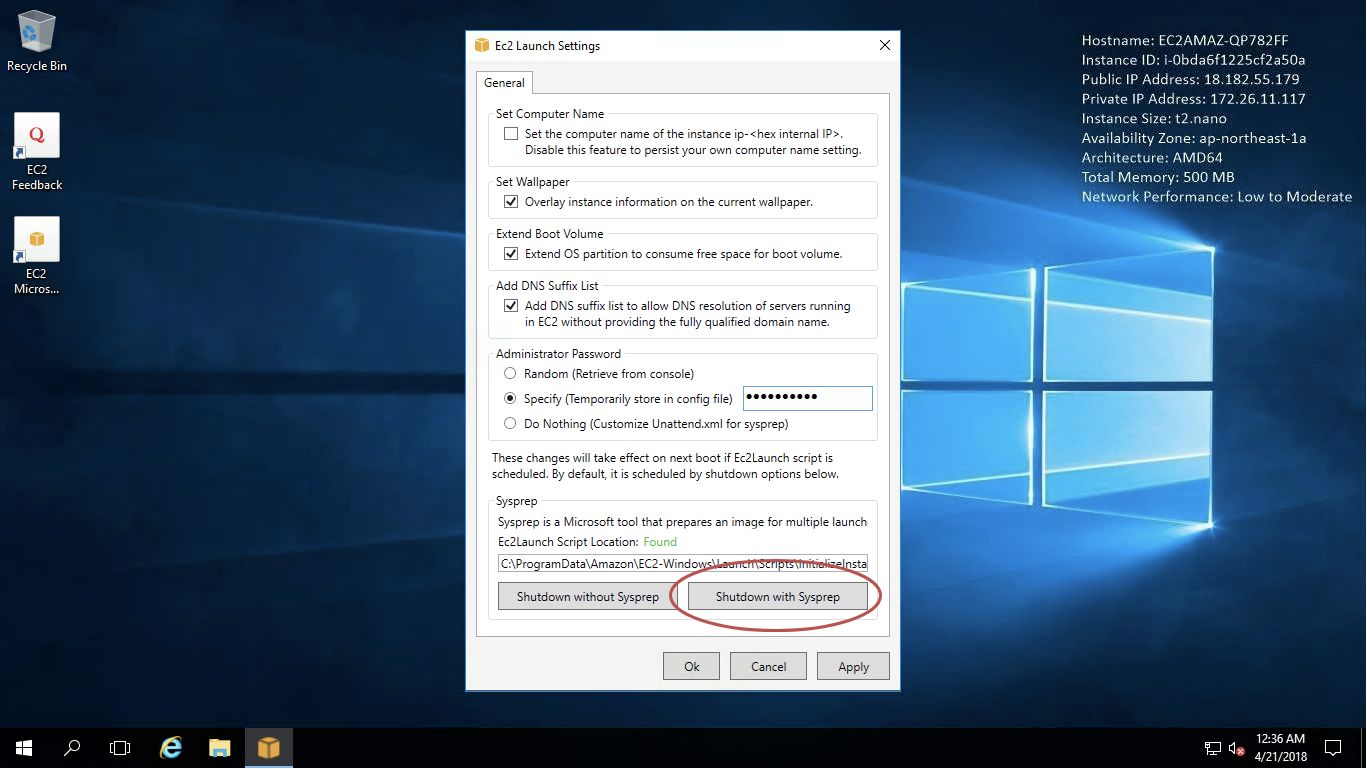Viewport: 1367px width, 769px height.
Task: Open Task View on the taskbar
Action: (x=120, y=748)
